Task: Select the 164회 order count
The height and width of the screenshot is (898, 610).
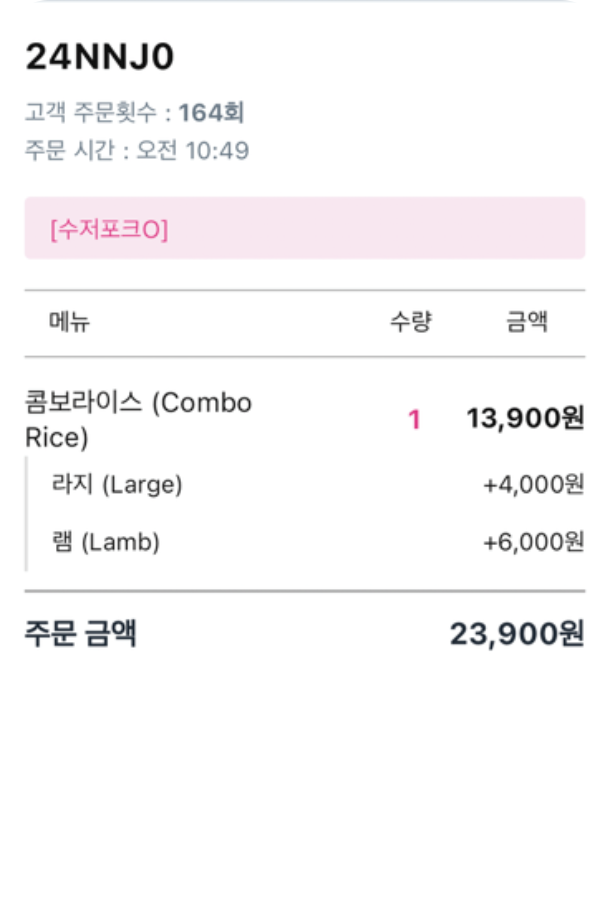Action: point(212,112)
